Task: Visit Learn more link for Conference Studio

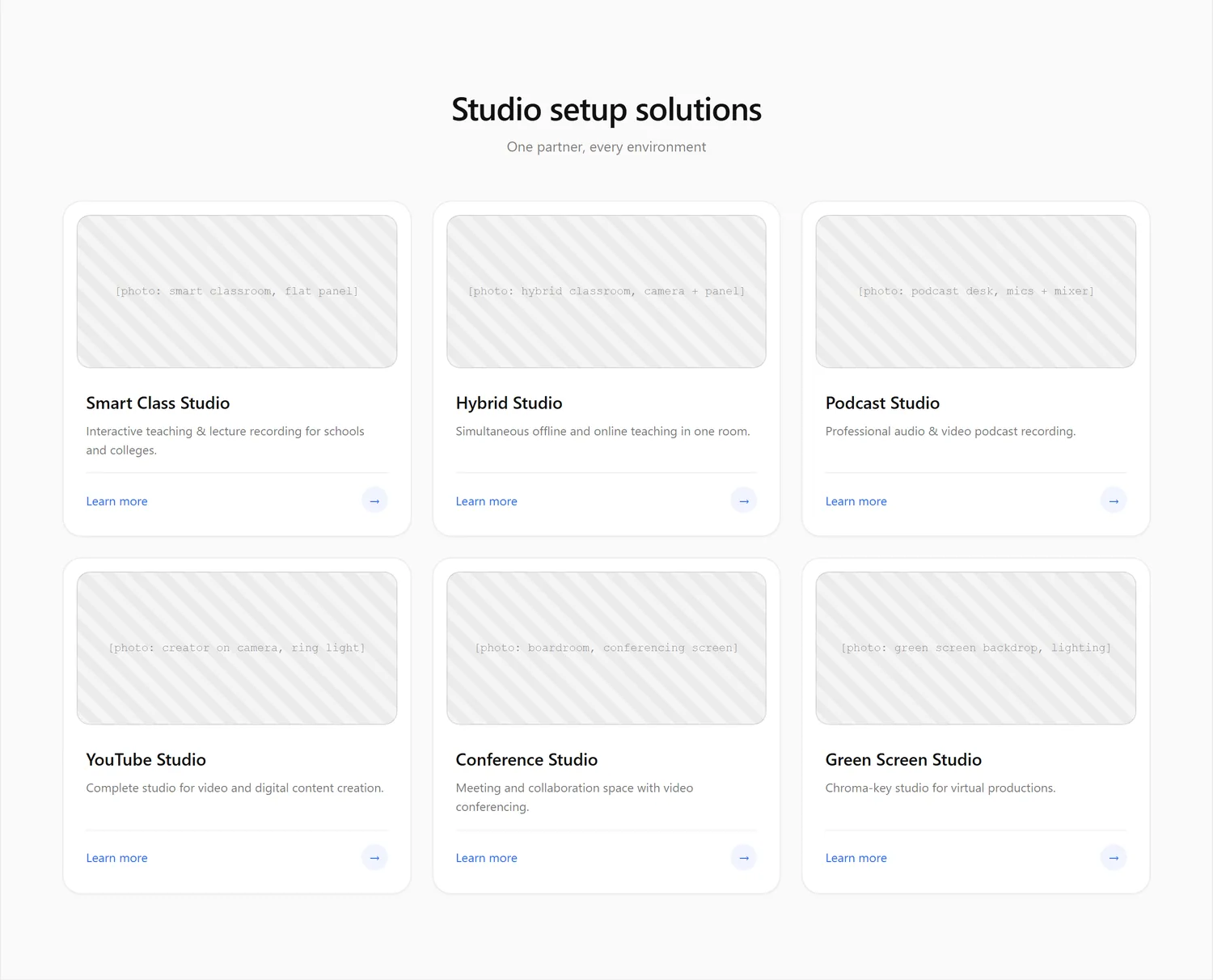Action: click(x=487, y=858)
